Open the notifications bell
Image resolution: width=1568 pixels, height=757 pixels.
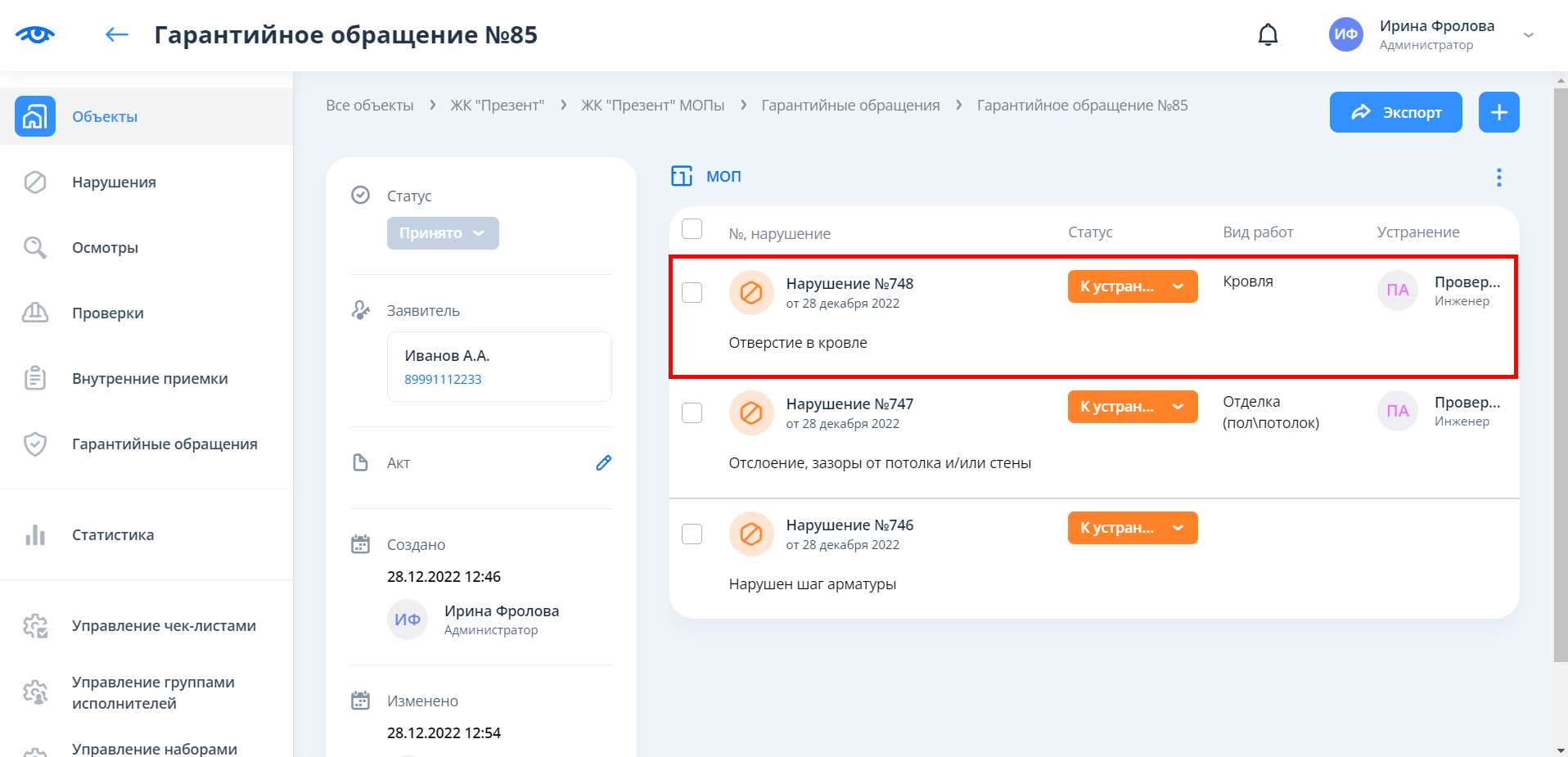tap(1268, 34)
